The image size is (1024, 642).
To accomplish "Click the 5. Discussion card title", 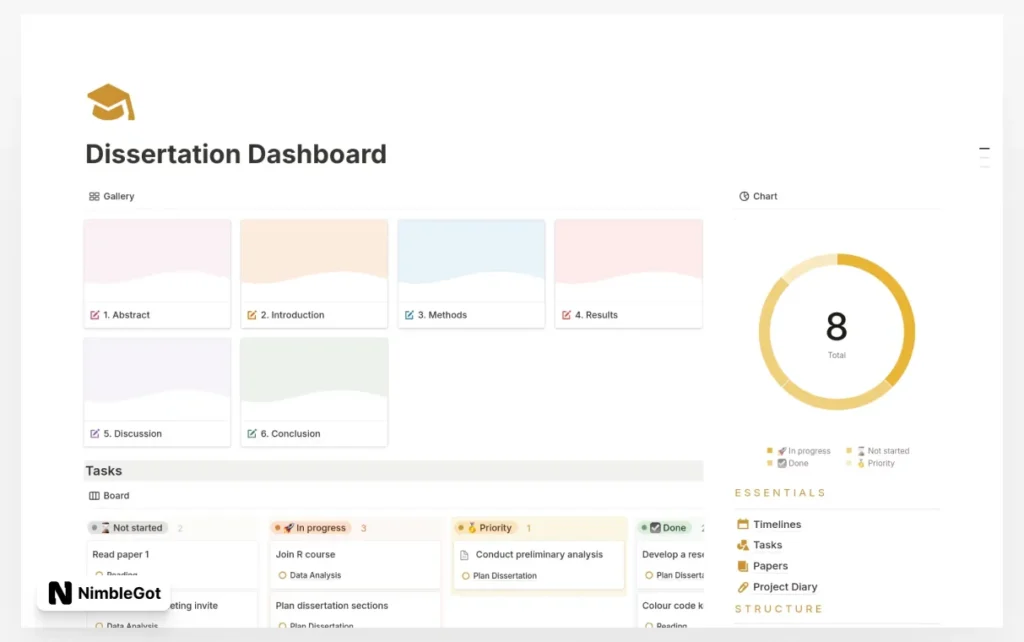I will point(132,434).
